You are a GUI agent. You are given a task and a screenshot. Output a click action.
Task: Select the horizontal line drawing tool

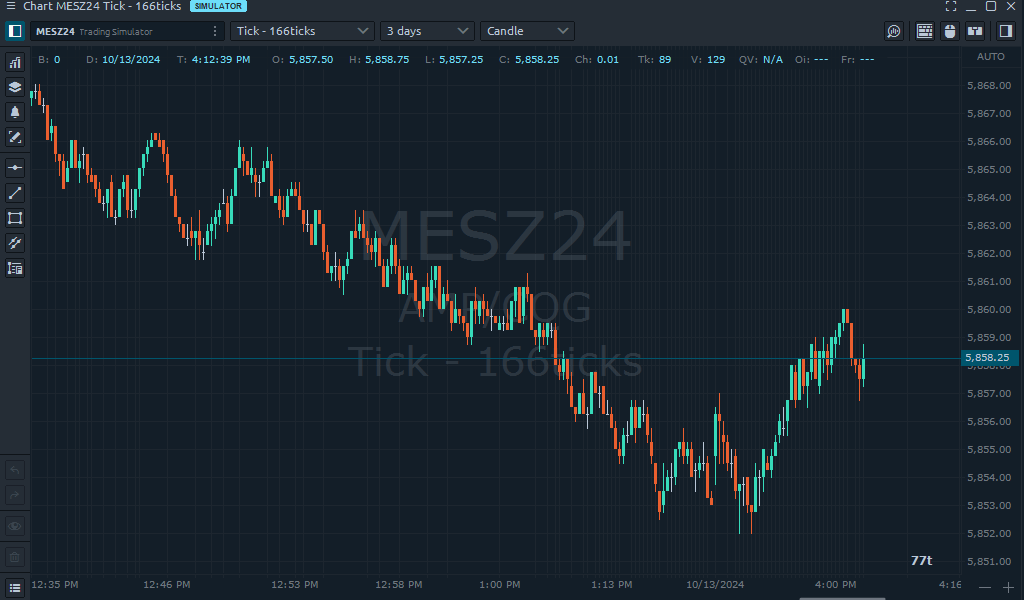tap(15, 168)
